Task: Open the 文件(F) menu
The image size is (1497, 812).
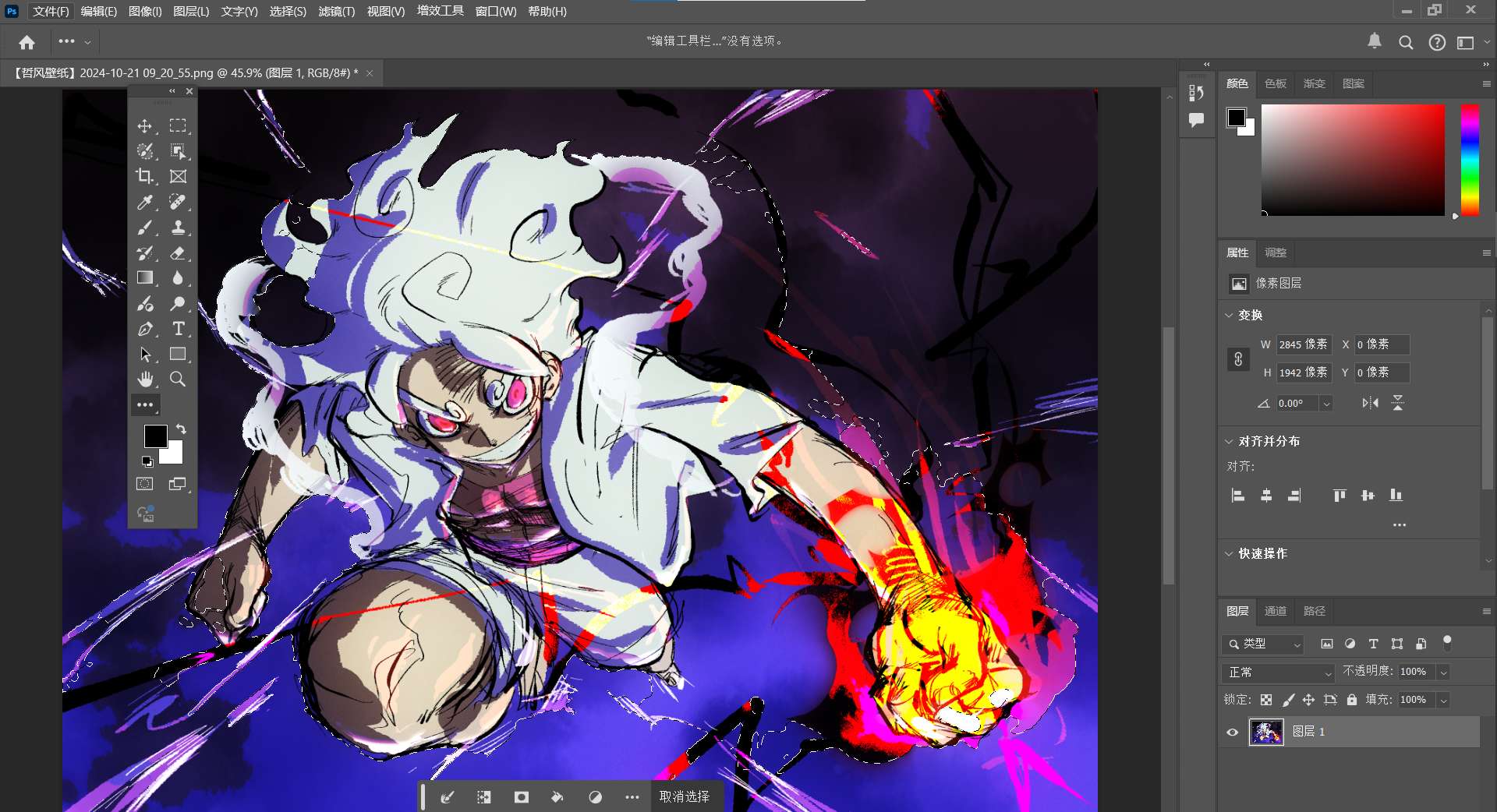Action: [x=51, y=12]
